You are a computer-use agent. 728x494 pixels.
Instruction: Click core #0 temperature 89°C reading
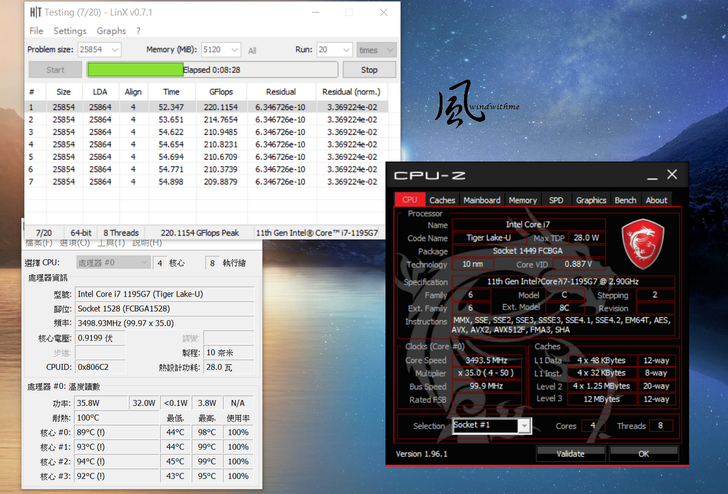[x=116, y=432]
